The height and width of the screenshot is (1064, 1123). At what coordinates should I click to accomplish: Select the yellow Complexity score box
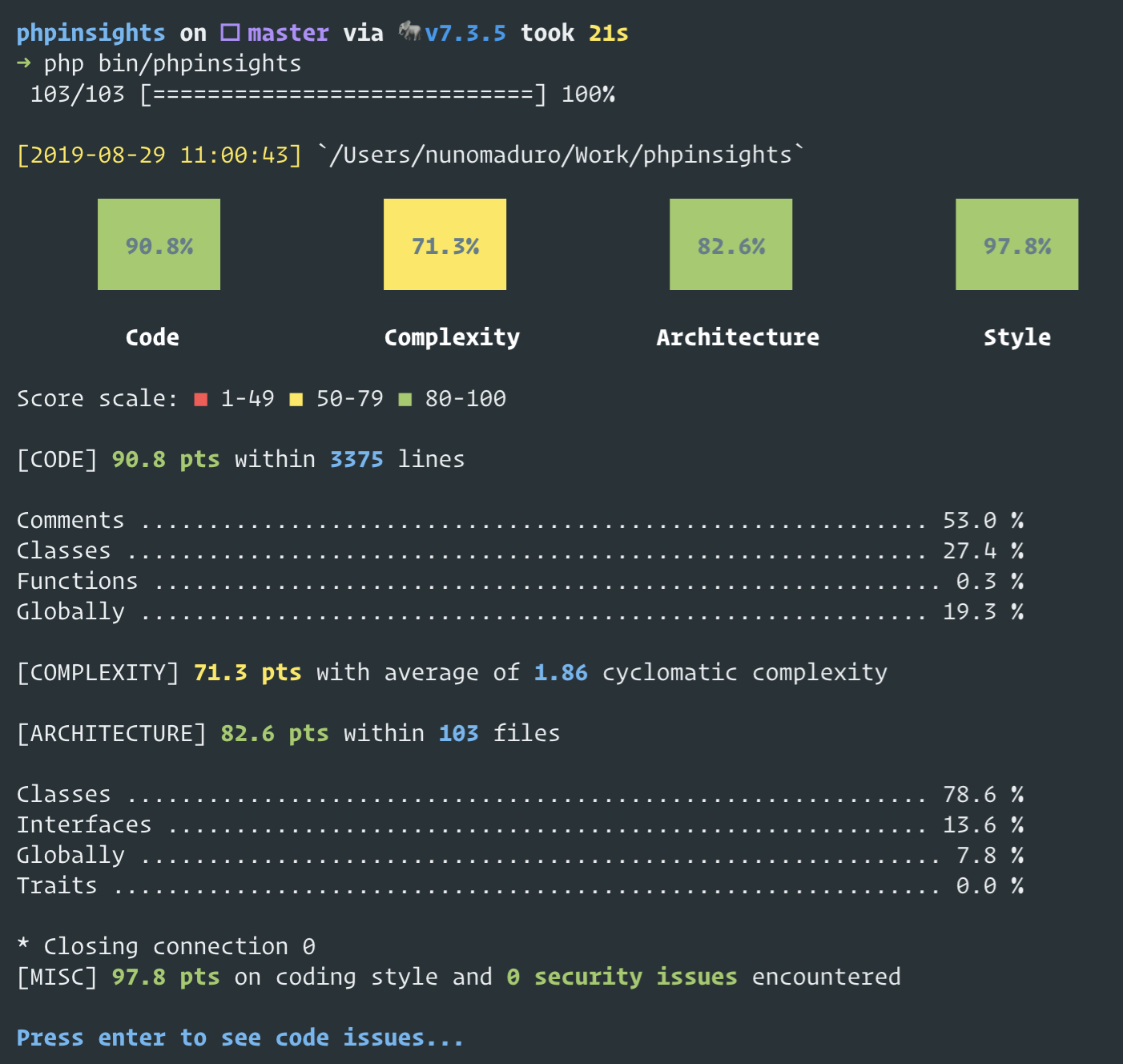(444, 244)
